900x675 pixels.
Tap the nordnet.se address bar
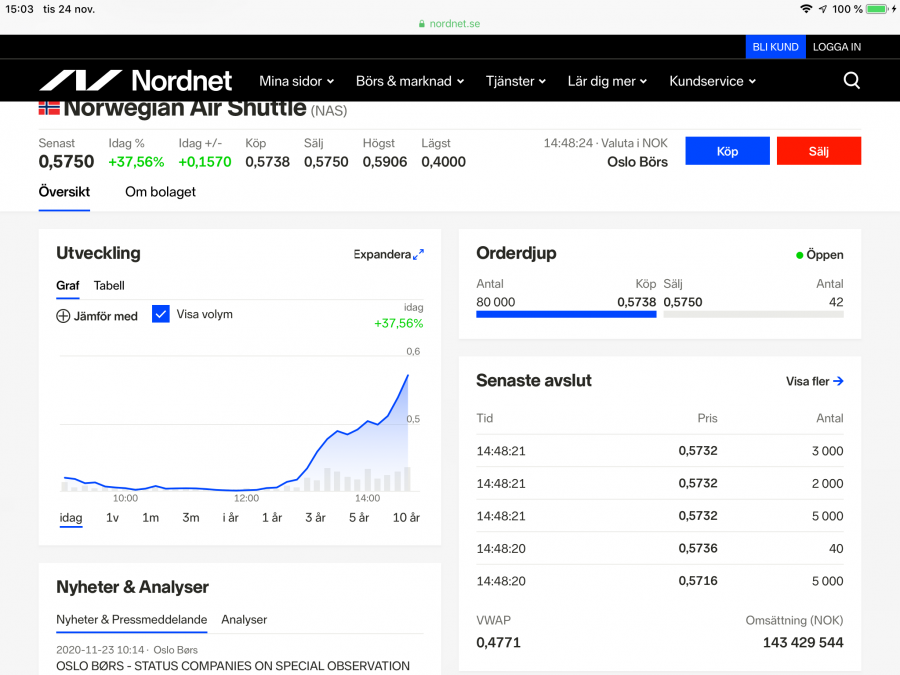[x=449, y=24]
